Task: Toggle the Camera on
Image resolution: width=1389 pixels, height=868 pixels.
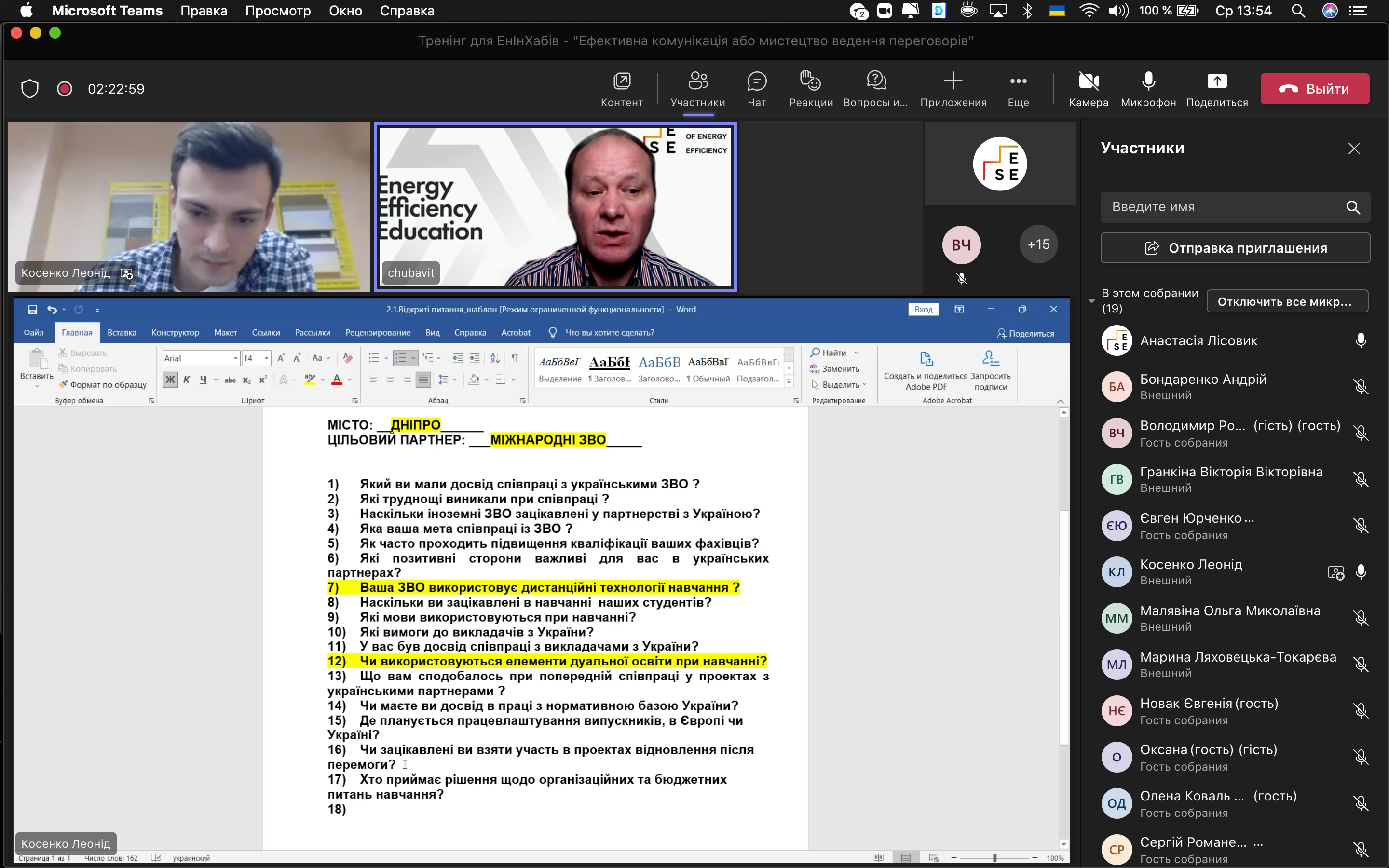Action: click(1088, 89)
